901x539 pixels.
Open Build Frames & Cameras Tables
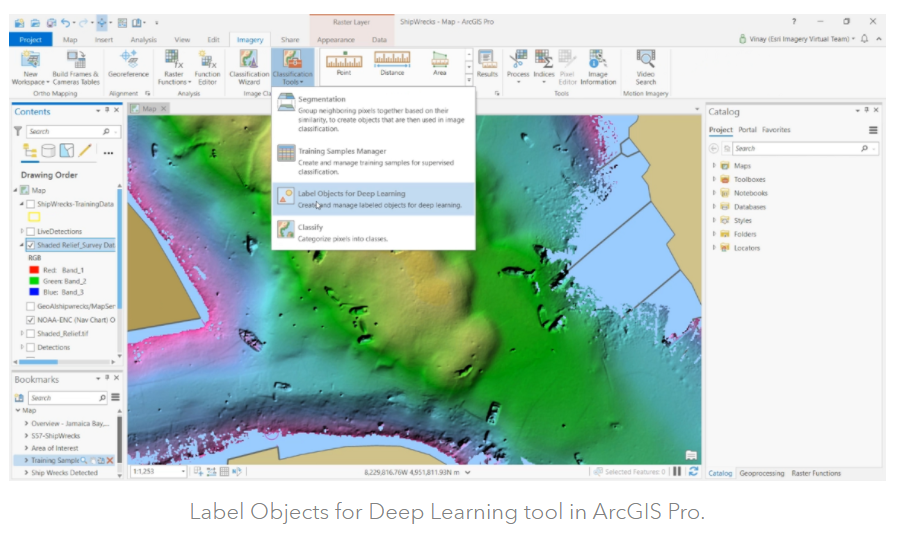coord(75,68)
